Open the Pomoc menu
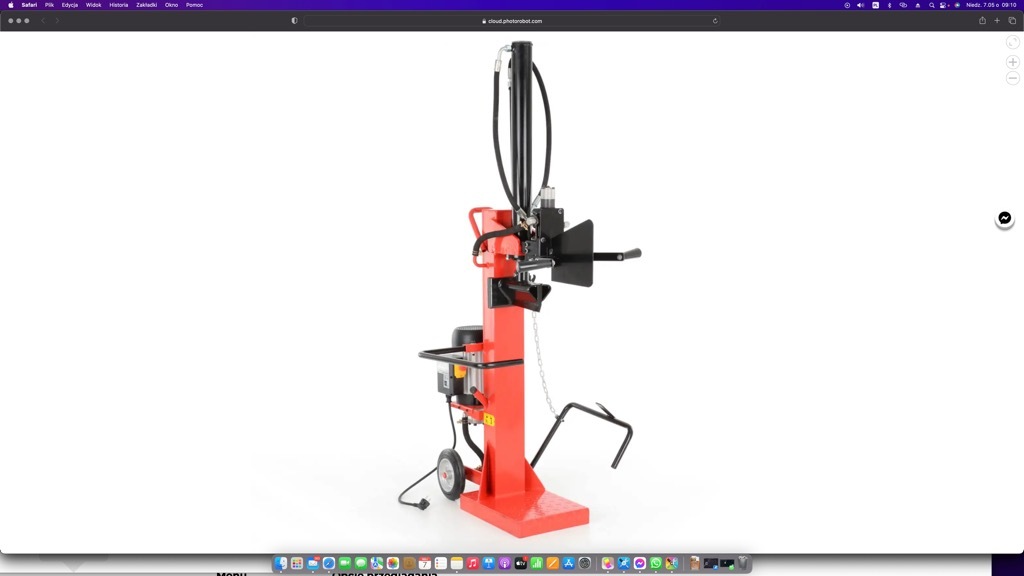The image size is (1024, 576). [195, 5]
